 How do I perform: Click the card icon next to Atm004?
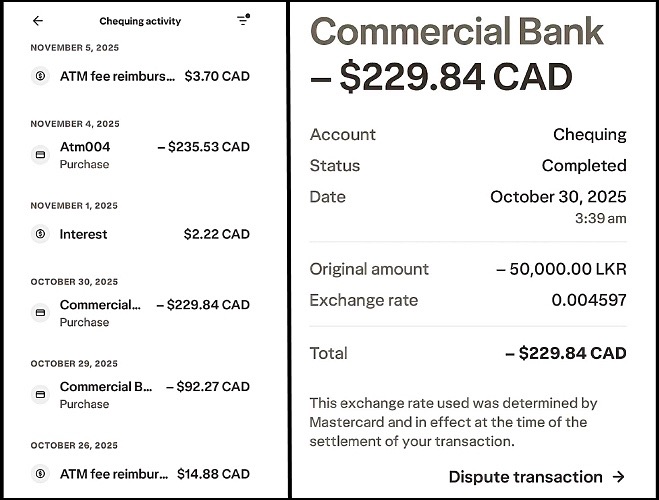click(x=40, y=155)
